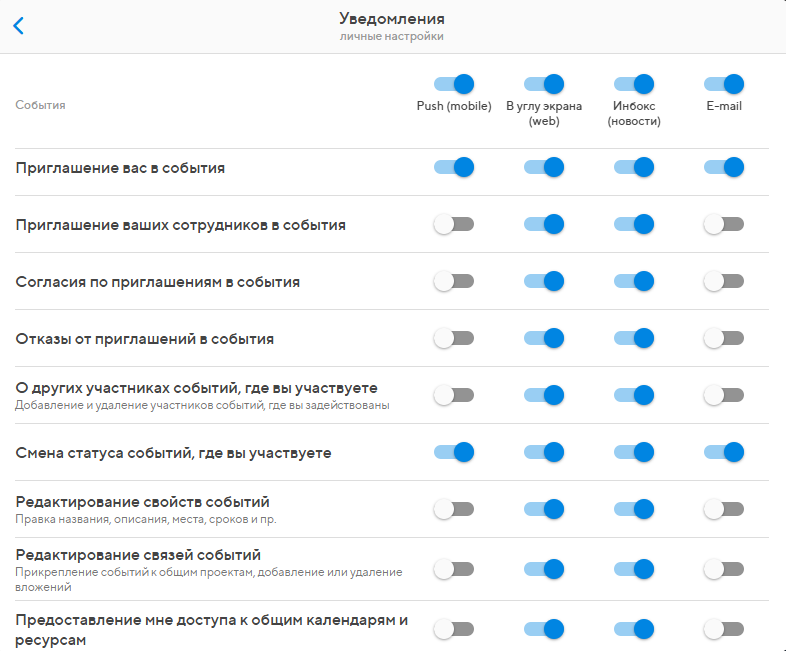
Task: Disable Push for Приглашение вас в события
Action: point(453,167)
